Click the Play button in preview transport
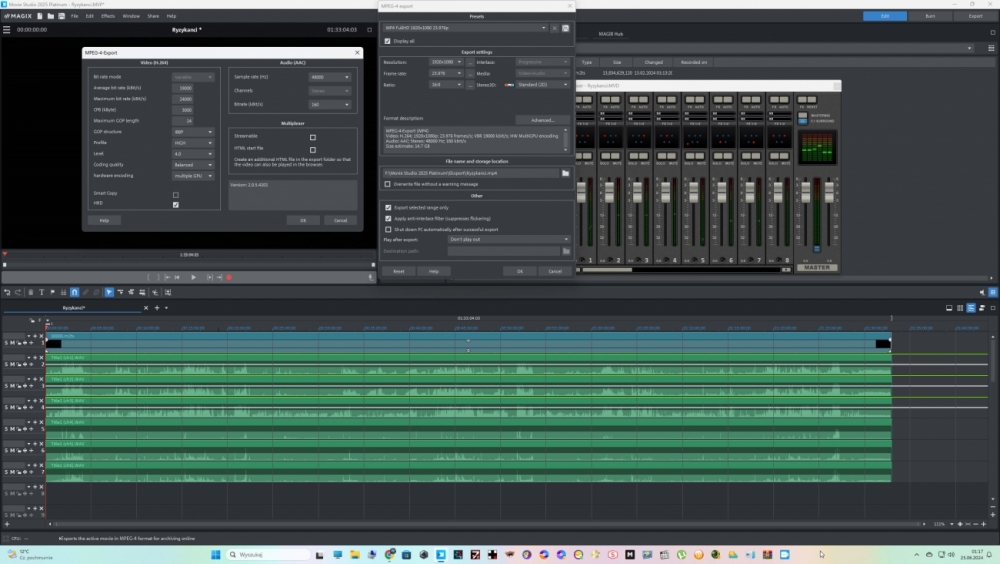 193,277
